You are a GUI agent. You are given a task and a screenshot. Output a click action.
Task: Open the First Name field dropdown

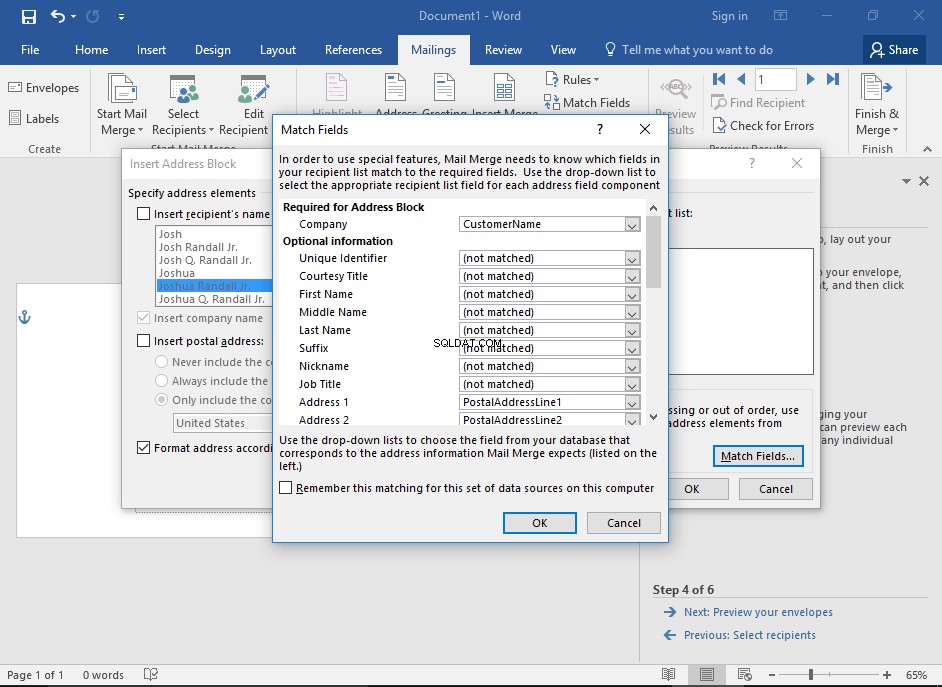pyautogui.click(x=631, y=295)
